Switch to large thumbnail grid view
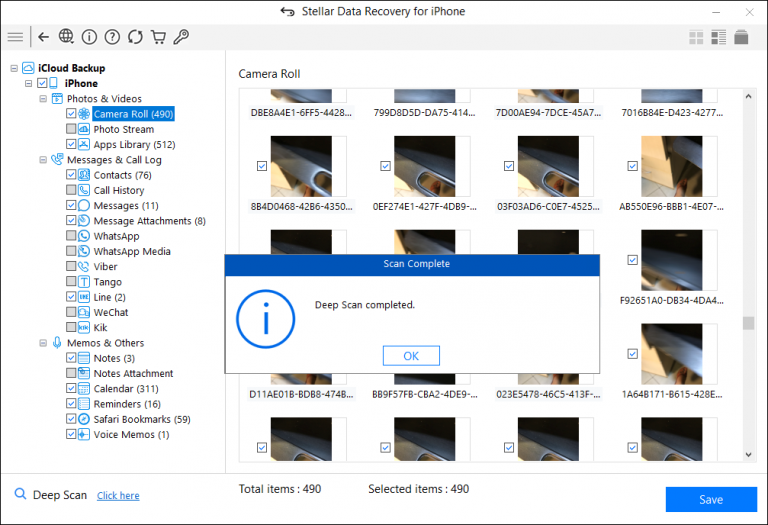The height and width of the screenshot is (525, 768). pyautogui.click(x=696, y=37)
